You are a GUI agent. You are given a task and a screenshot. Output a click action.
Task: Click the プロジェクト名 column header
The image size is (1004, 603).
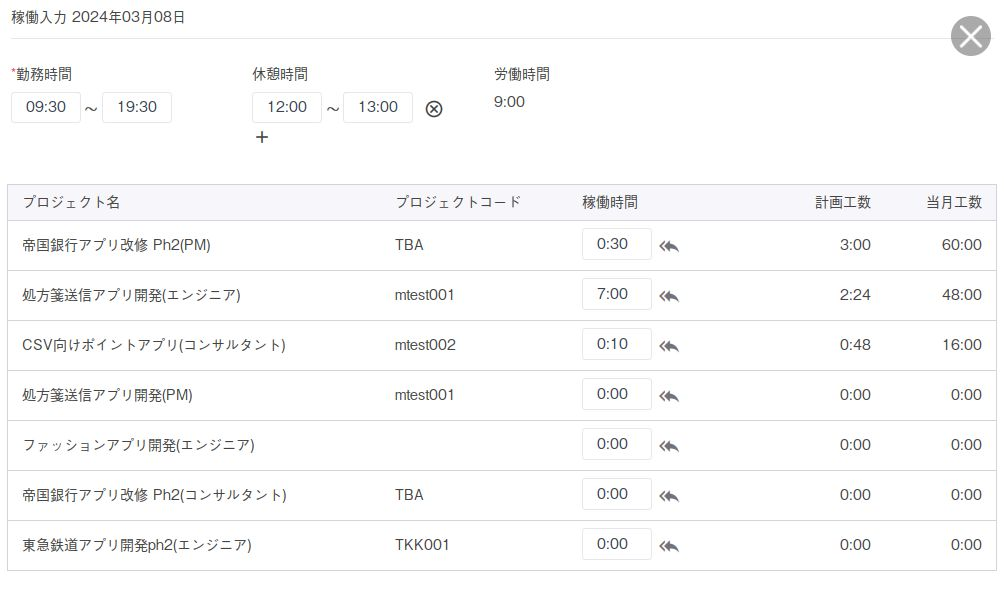[x=71, y=202]
